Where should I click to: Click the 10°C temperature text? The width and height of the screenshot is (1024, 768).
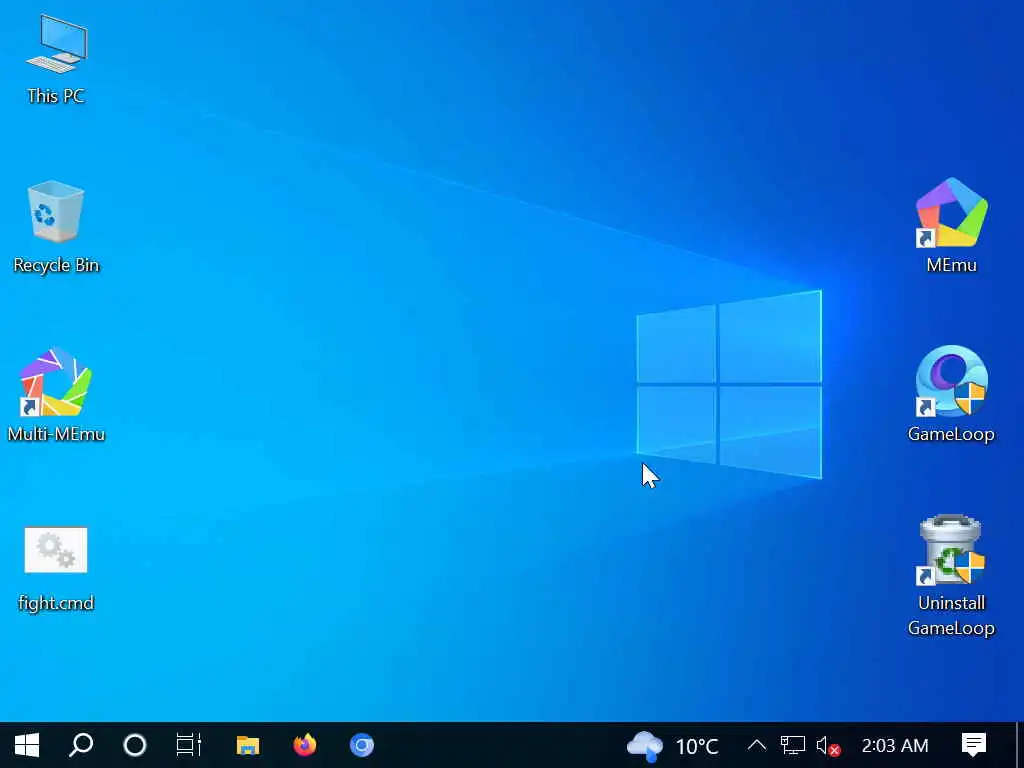tap(697, 746)
